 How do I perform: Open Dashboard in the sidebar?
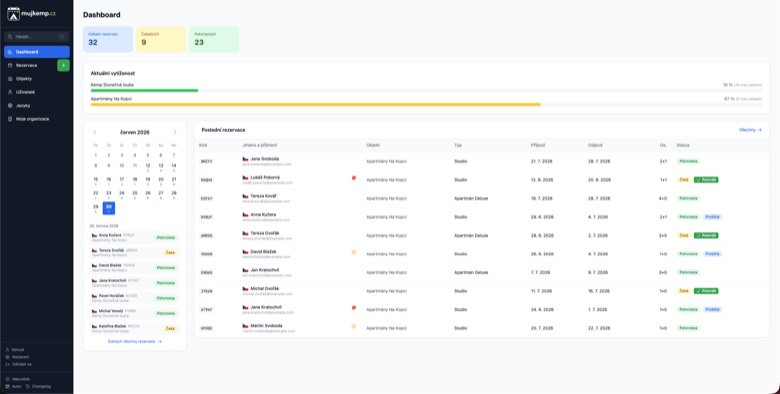[x=37, y=52]
